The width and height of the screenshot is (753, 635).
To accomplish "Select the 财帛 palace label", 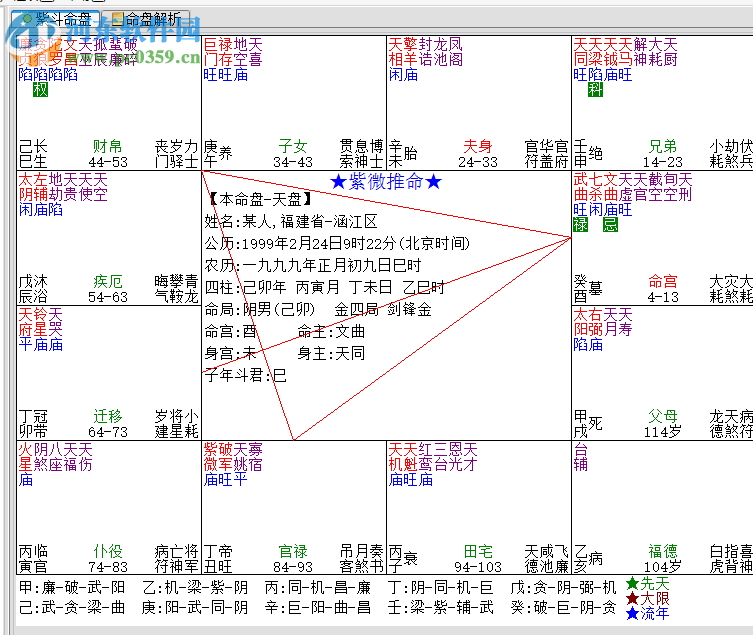I will point(108,146).
